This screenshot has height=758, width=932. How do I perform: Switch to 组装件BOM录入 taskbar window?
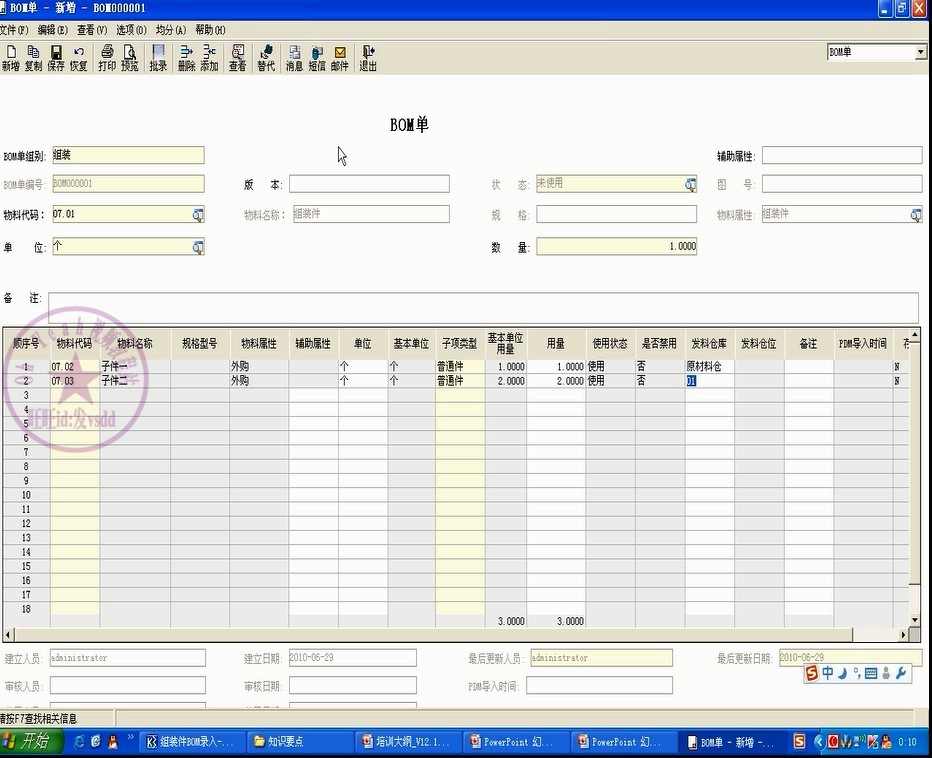coord(191,742)
